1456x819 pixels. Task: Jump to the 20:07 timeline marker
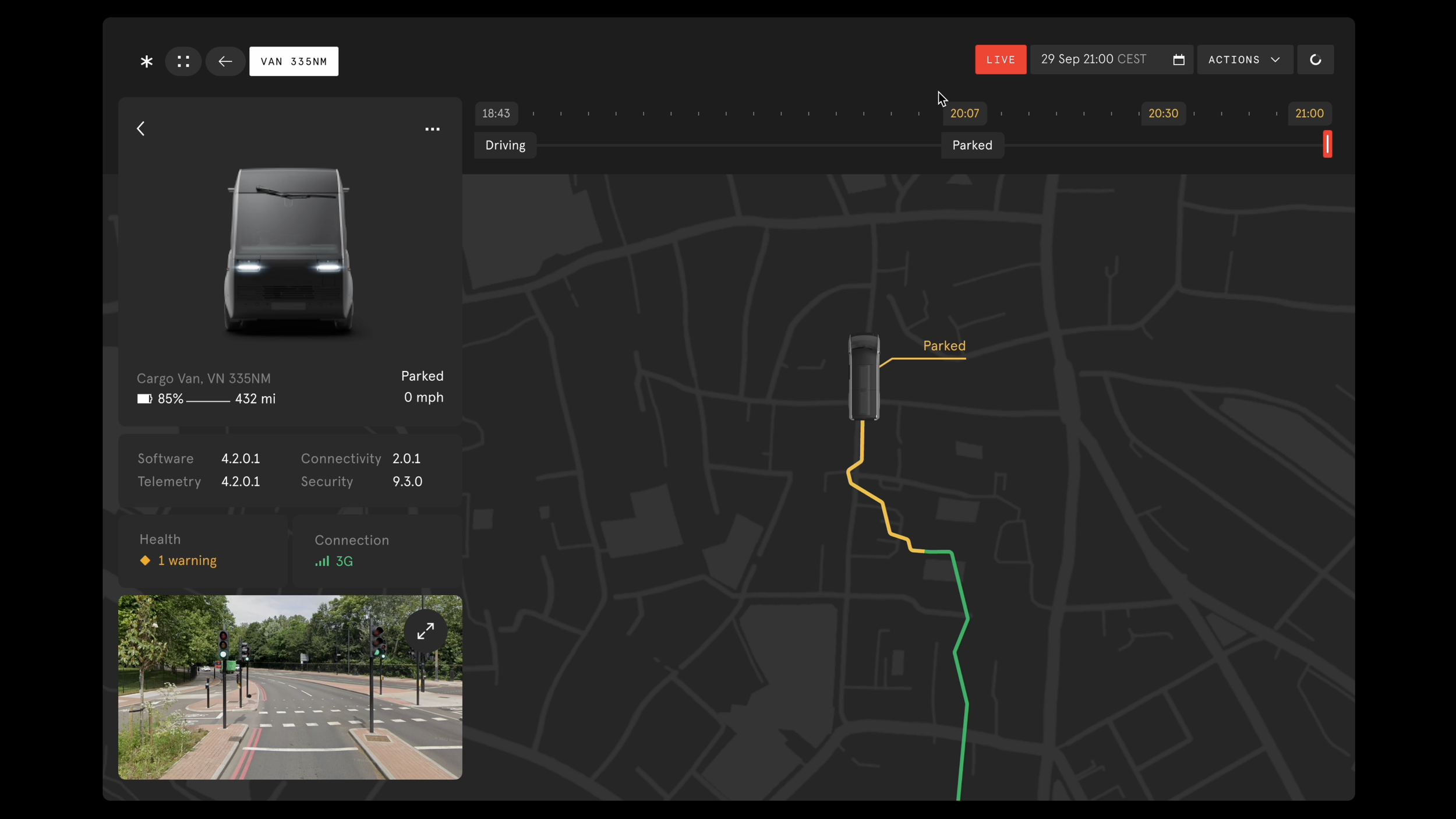[x=964, y=114]
